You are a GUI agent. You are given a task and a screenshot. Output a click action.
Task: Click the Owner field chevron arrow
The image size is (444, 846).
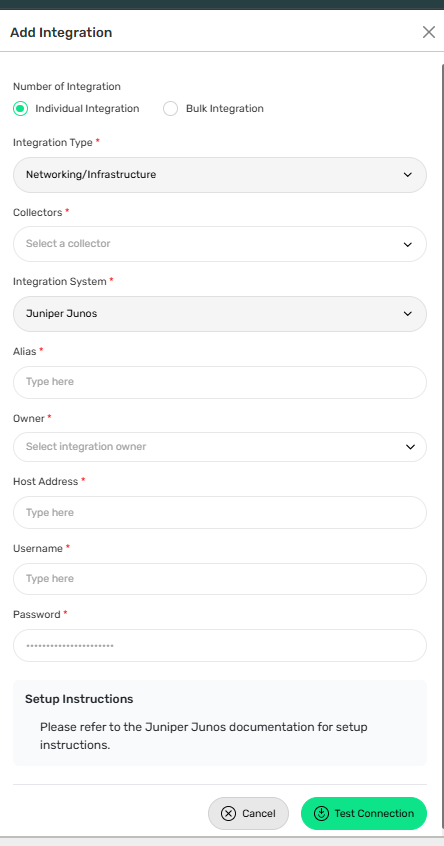tap(410, 447)
